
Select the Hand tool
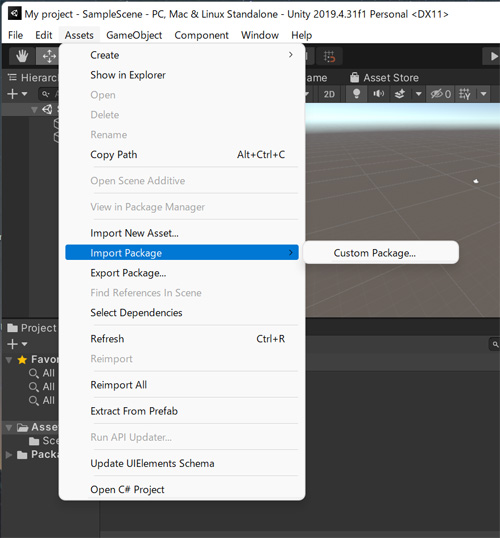pos(22,56)
